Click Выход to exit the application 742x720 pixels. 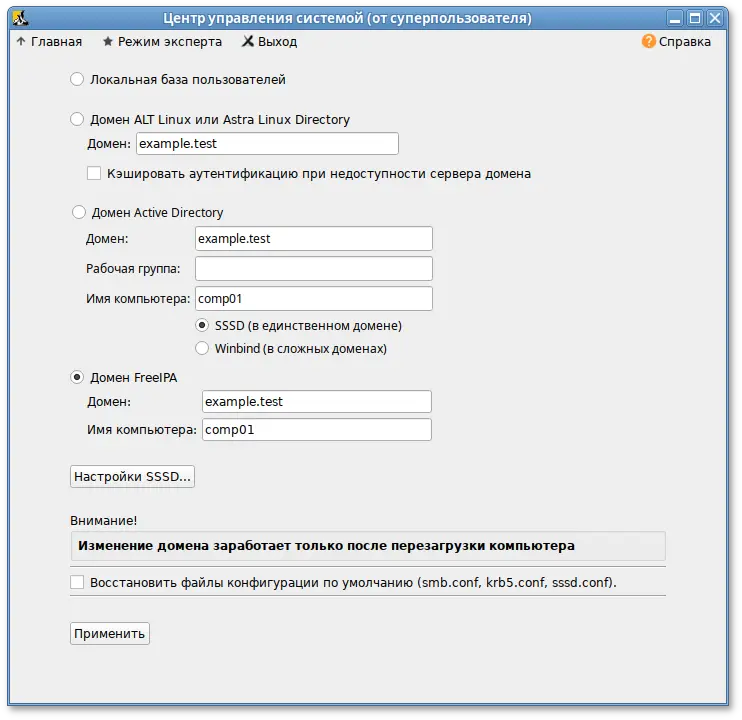(x=269, y=42)
